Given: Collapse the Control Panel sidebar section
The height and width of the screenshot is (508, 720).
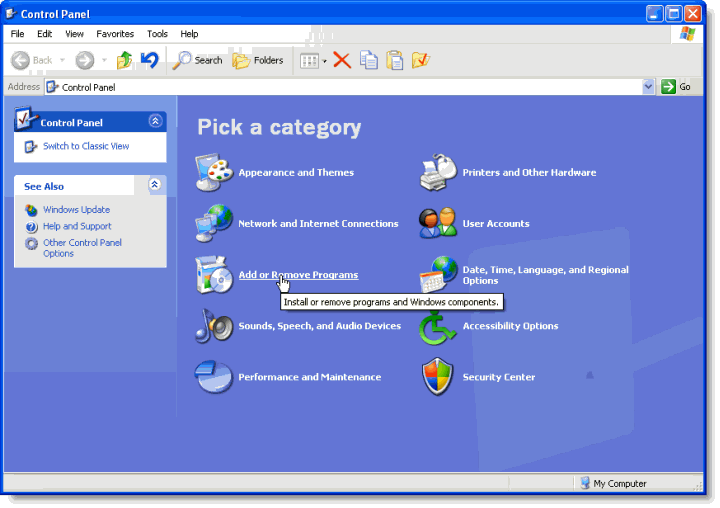Looking at the screenshot, I should point(155,121).
